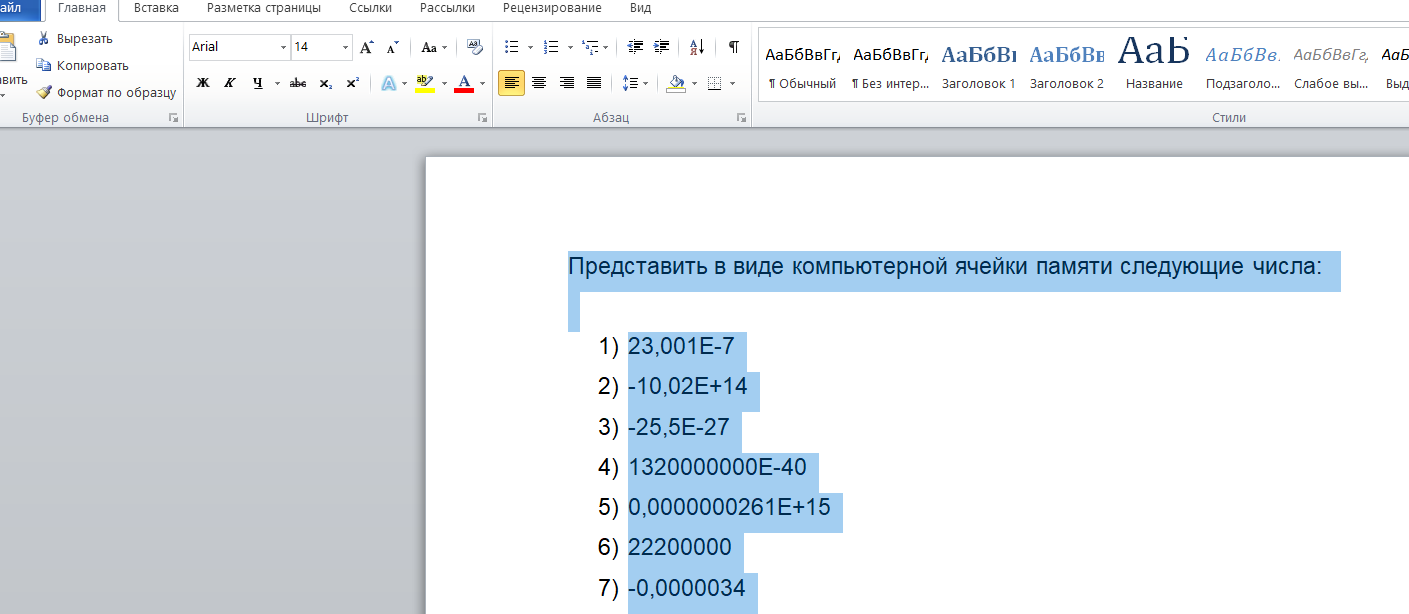Show paragraph marks with pilcrow icon

(x=733, y=47)
